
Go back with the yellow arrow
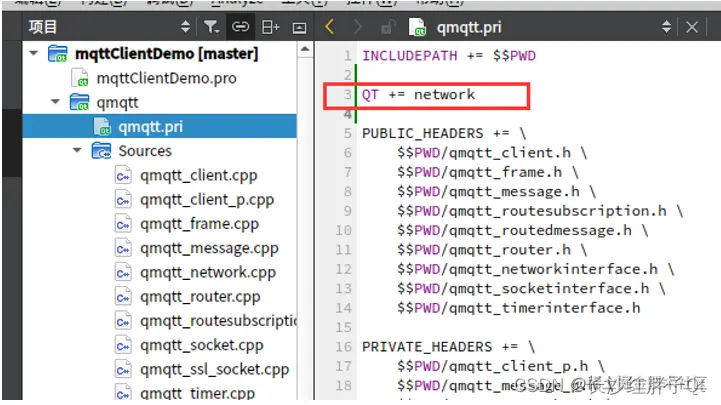tap(329, 27)
